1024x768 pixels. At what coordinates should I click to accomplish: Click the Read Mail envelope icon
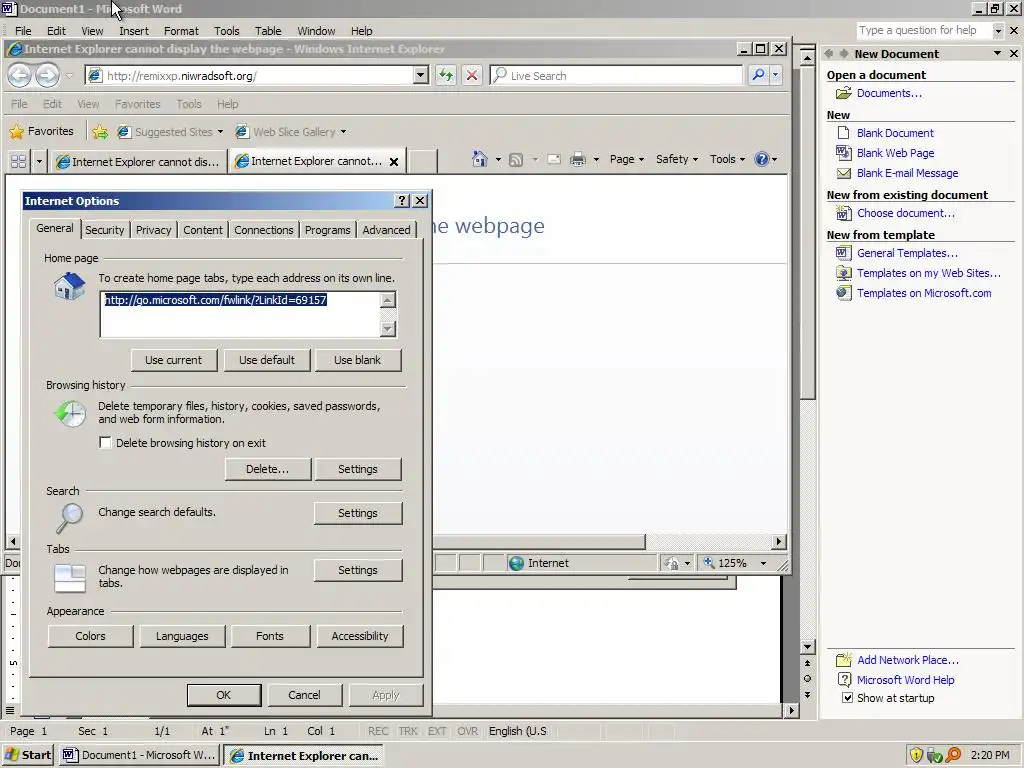554,159
